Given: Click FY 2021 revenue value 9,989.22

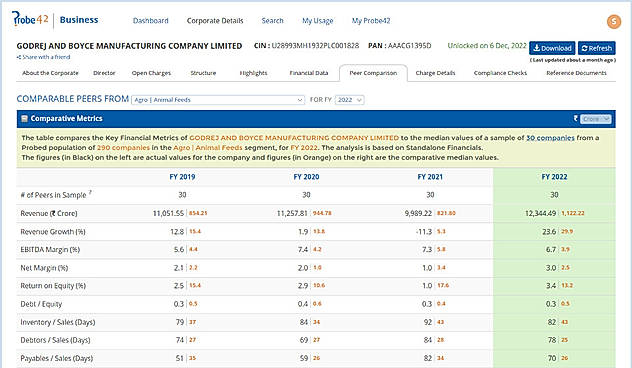Looking at the screenshot, I should point(418,213).
